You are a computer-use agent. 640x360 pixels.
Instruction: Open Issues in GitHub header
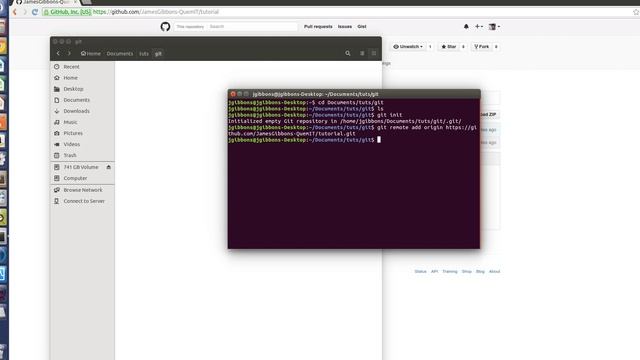click(x=344, y=27)
